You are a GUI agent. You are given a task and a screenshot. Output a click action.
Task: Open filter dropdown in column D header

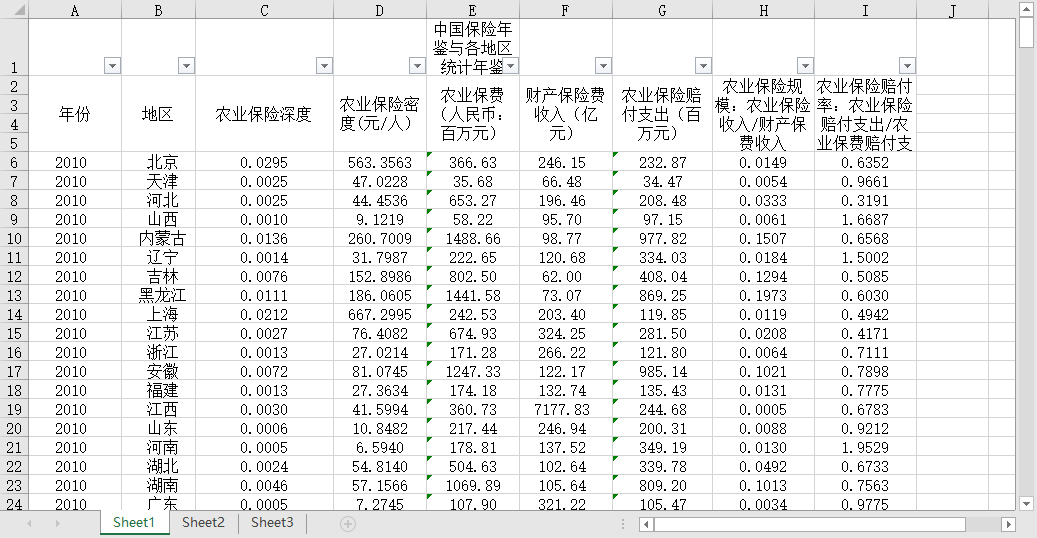click(417, 66)
